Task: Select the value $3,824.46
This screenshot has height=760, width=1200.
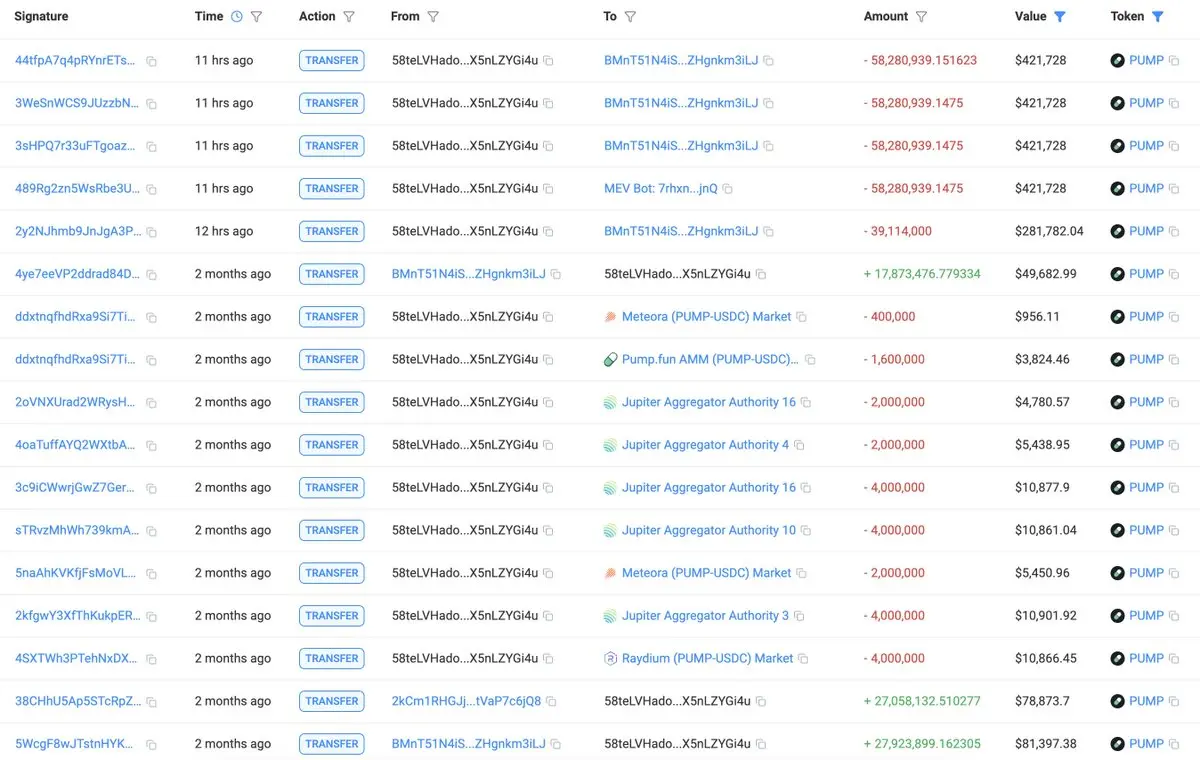Action: click(x=1042, y=359)
